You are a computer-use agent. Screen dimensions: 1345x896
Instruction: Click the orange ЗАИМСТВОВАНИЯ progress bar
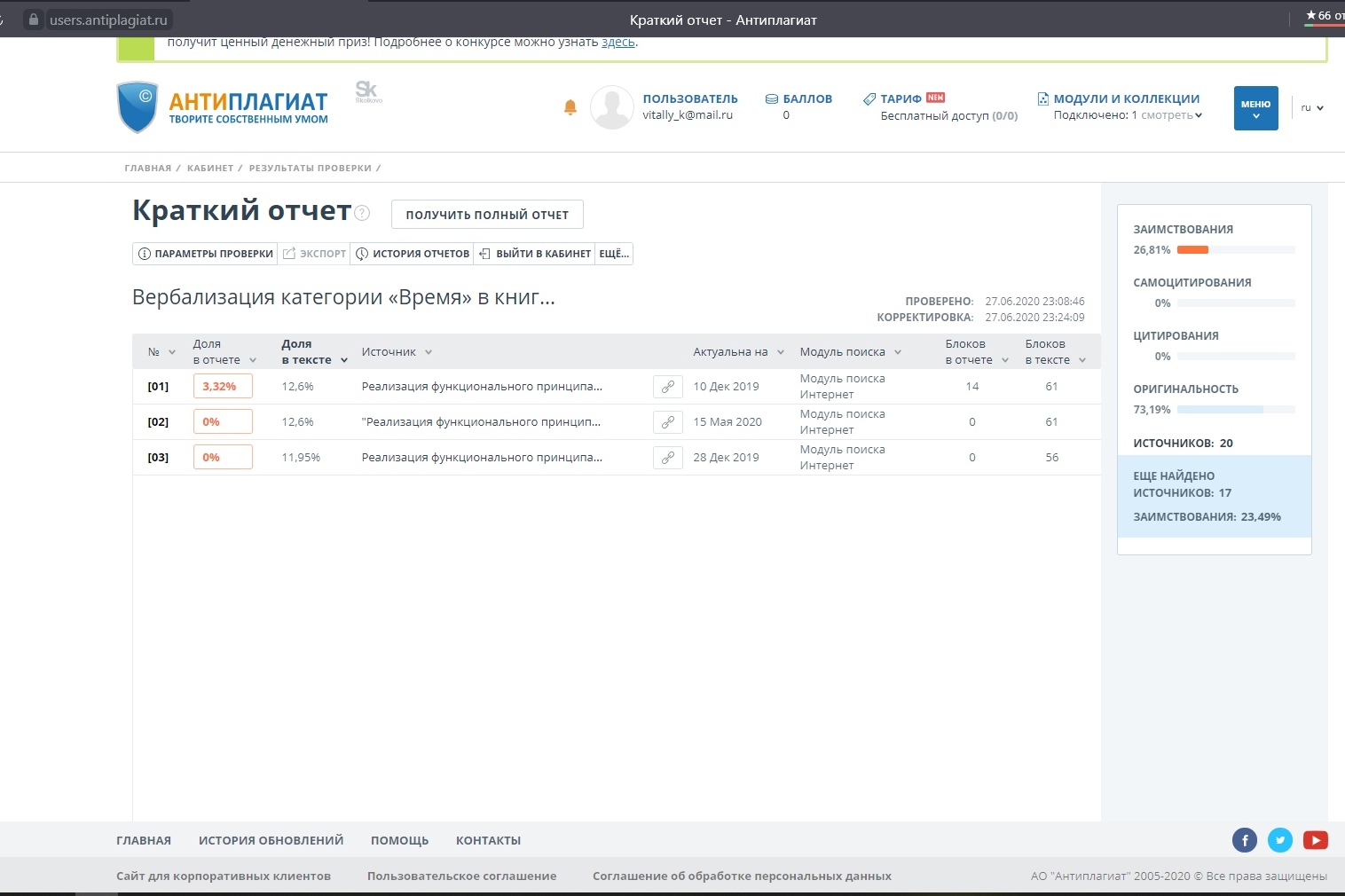pos(1192,250)
